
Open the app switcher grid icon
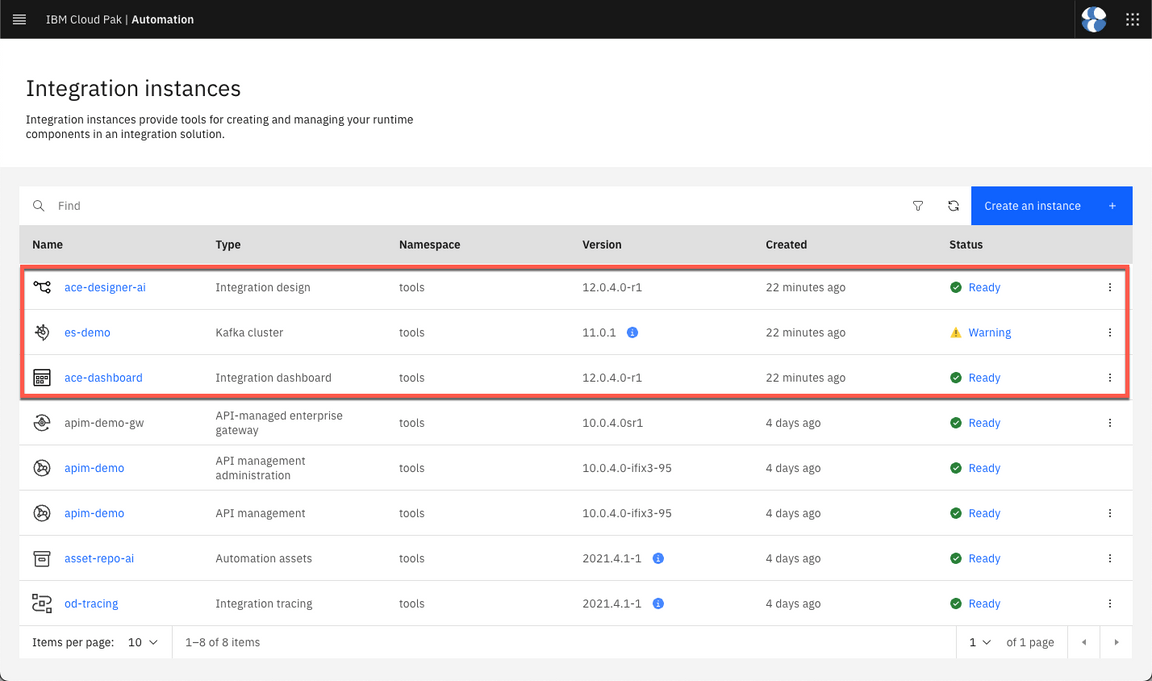(1132, 19)
